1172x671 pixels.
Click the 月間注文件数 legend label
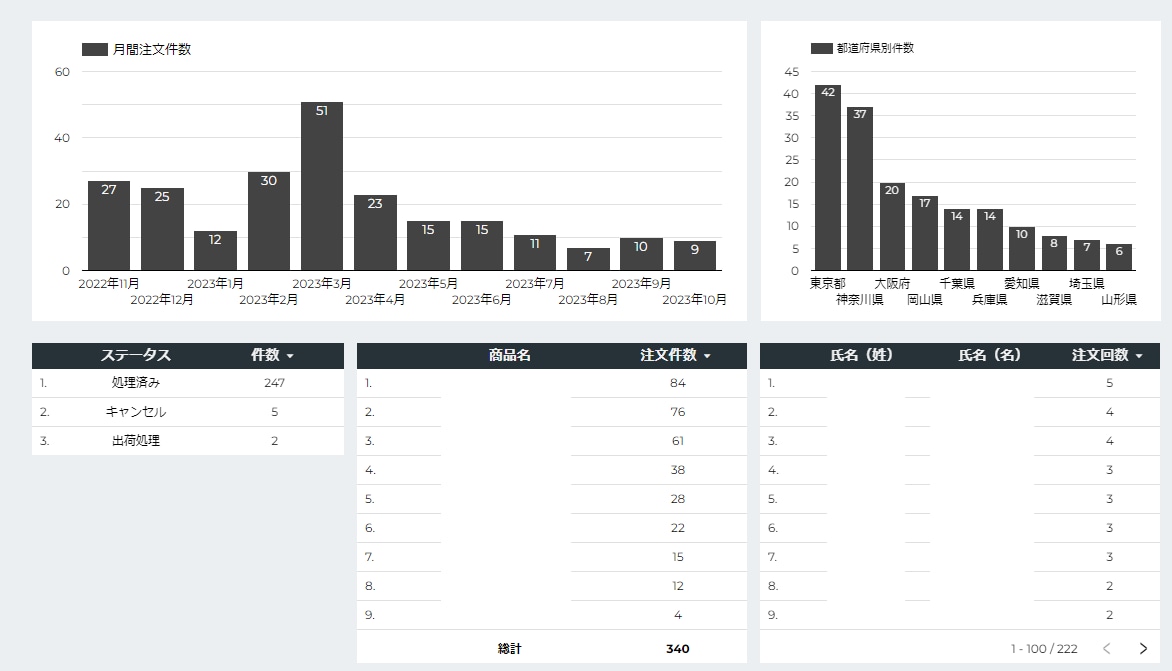152,49
